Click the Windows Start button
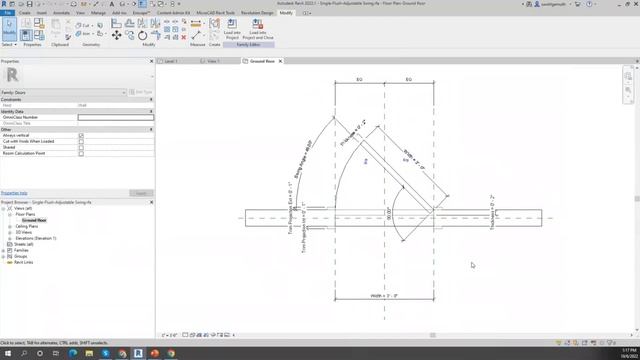Image resolution: width=640 pixels, height=360 pixels. click(x=7, y=353)
